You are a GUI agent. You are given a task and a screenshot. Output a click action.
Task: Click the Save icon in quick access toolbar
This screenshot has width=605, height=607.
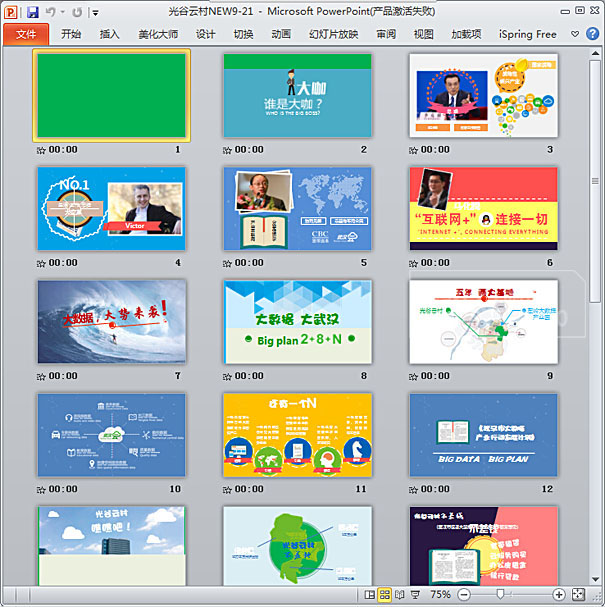point(32,12)
